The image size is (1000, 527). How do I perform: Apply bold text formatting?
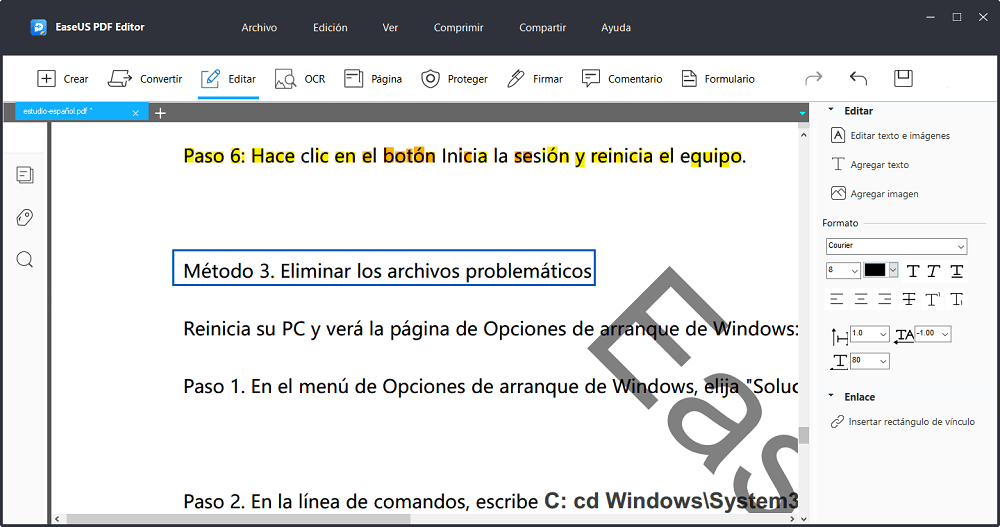pos(913,271)
